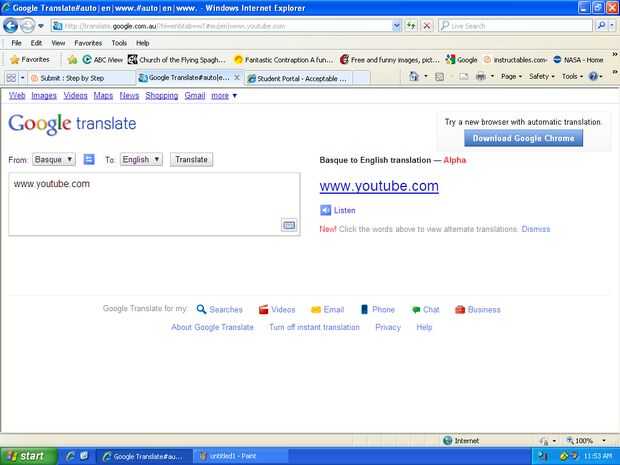Open the command bar Tools dropdown
The width and height of the screenshot is (620, 465).
(x=572, y=76)
